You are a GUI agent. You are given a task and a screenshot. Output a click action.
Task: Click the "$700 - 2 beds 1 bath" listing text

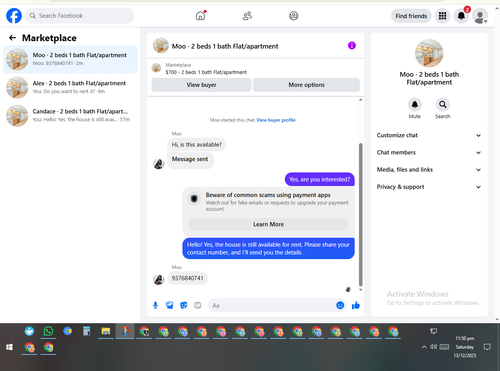pyautogui.click(x=206, y=72)
